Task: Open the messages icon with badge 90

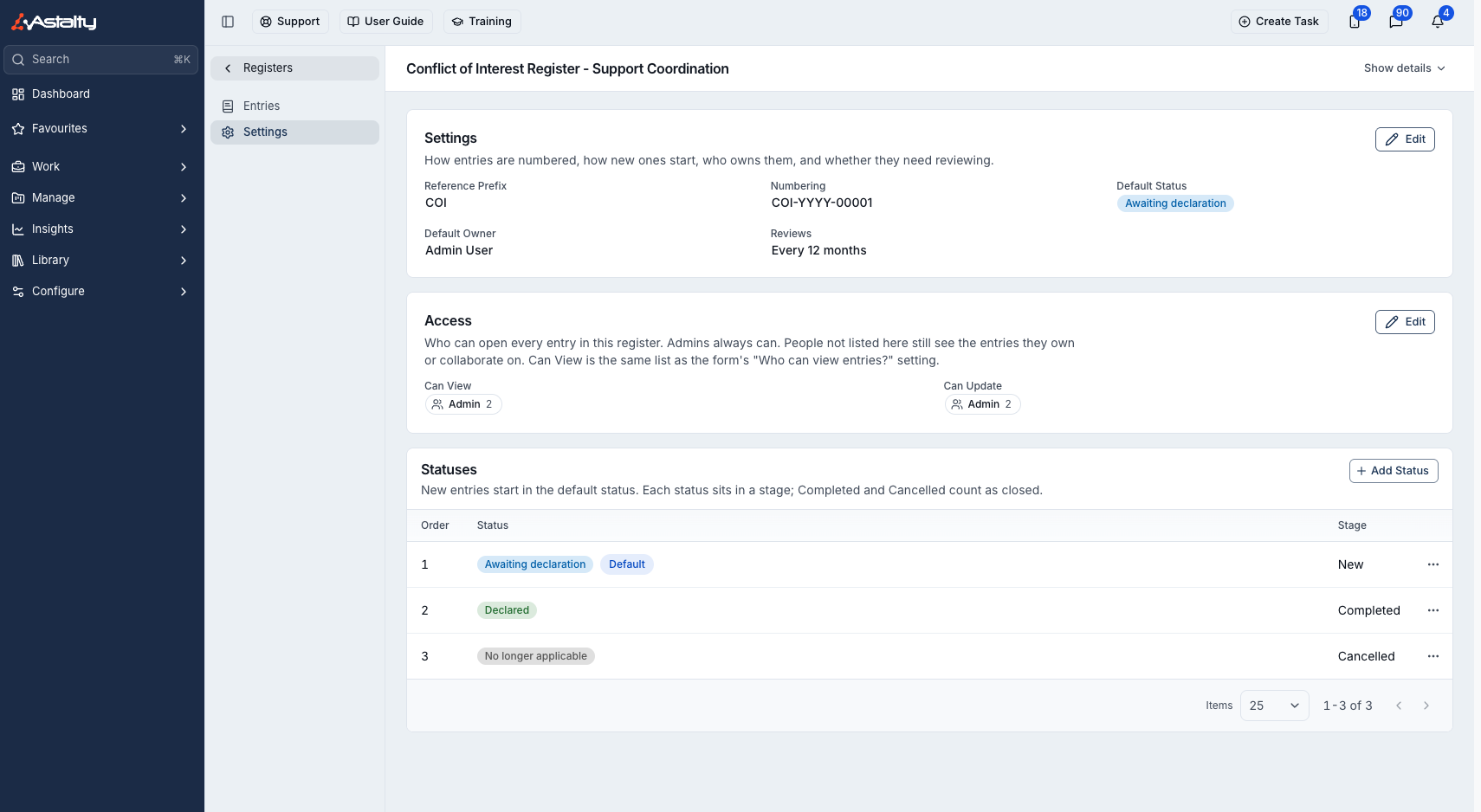Action: coord(1396,22)
